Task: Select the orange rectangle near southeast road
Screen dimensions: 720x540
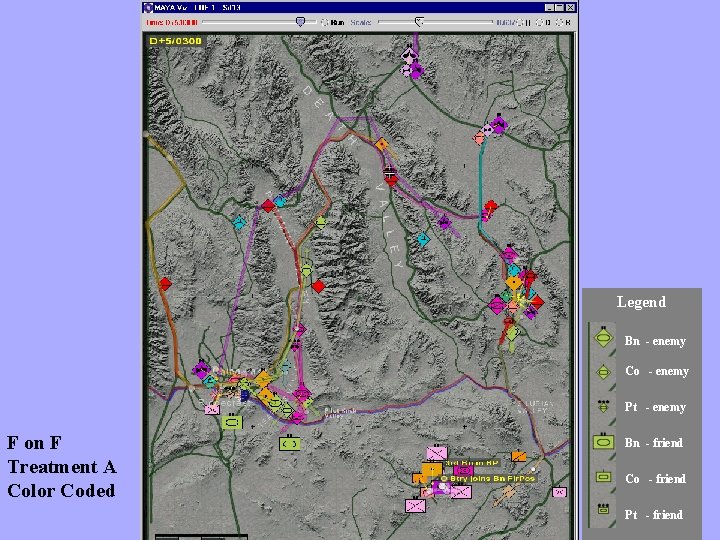Action: [519, 456]
